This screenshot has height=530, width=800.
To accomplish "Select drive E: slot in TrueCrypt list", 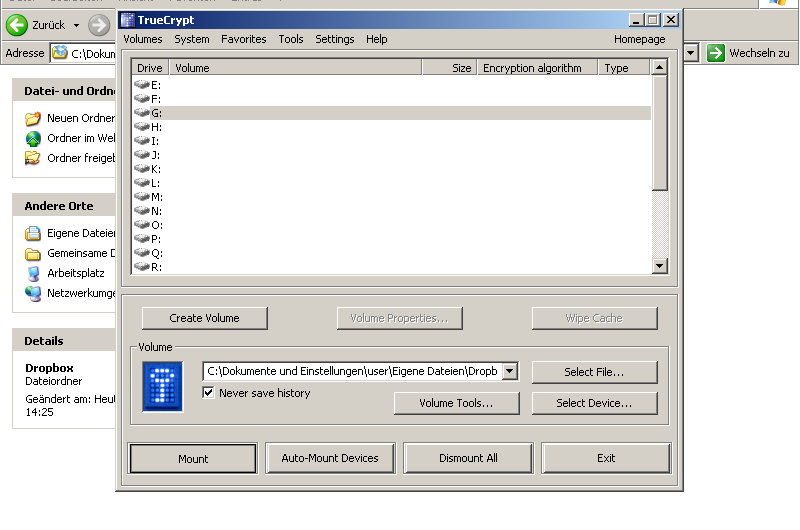I will (x=392, y=85).
